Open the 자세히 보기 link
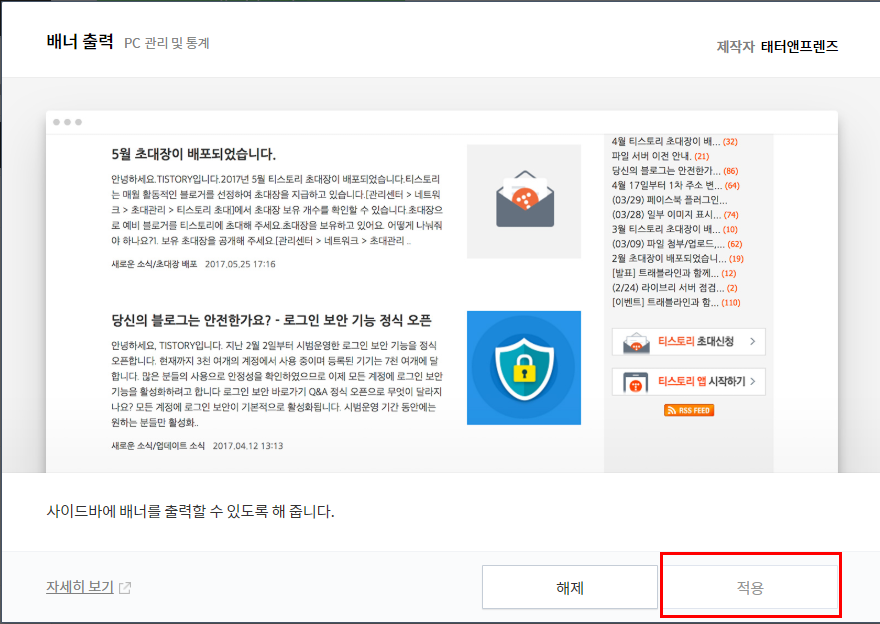 (x=80, y=587)
